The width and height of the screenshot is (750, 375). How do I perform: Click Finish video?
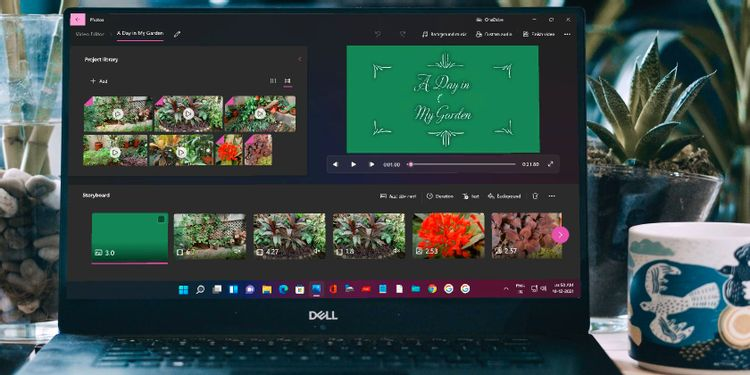(x=539, y=34)
